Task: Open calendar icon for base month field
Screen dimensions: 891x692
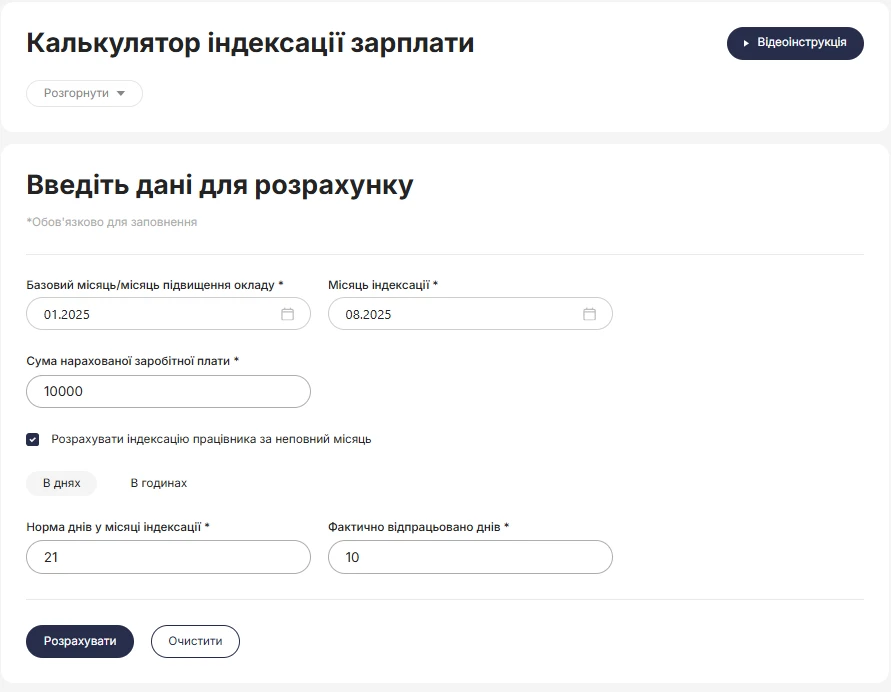Action: pos(288,314)
